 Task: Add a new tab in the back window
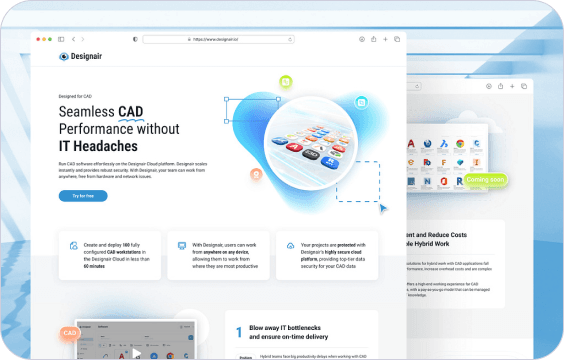click(x=512, y=86)
